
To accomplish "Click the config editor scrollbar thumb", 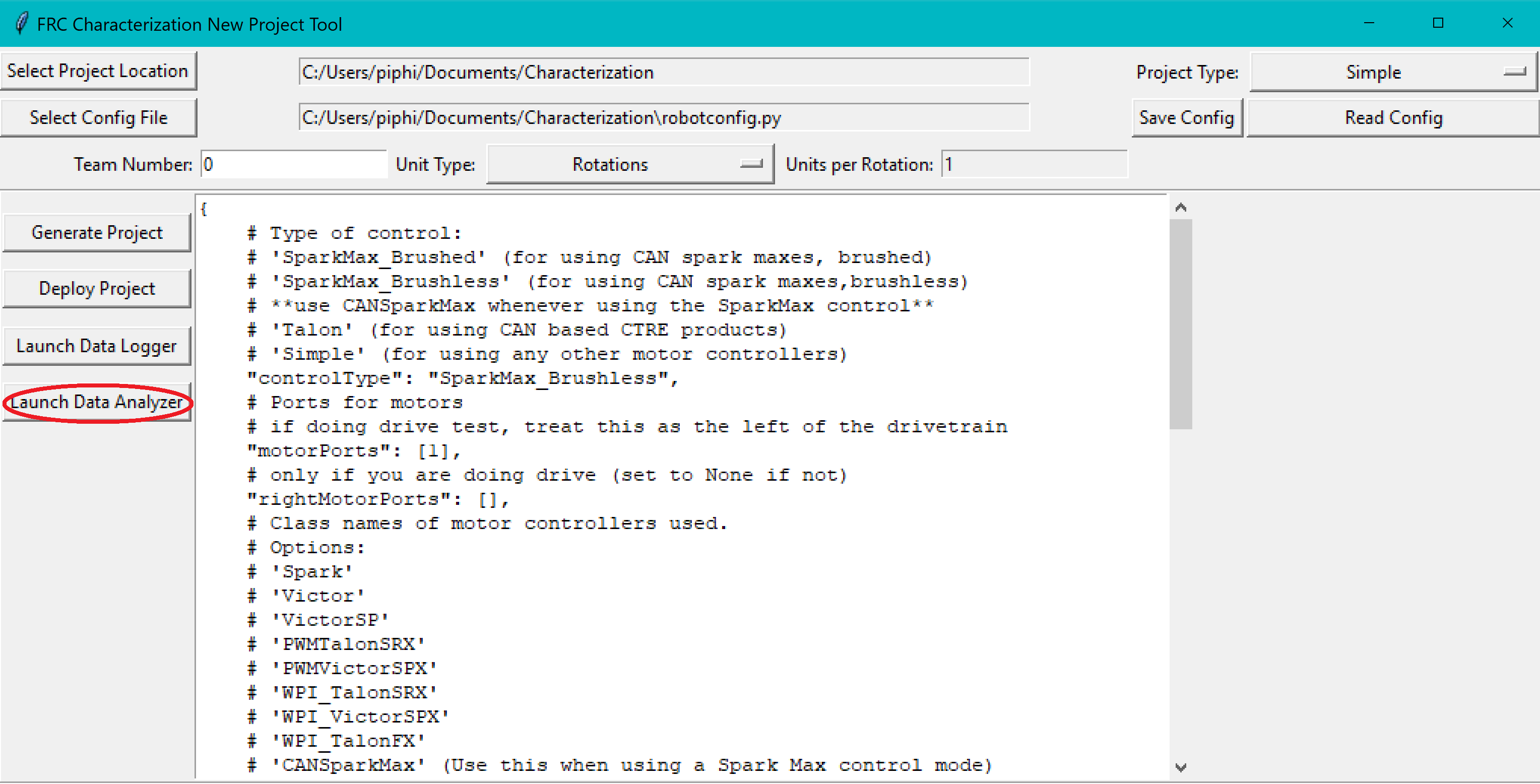I will [x=1180, y=324].
